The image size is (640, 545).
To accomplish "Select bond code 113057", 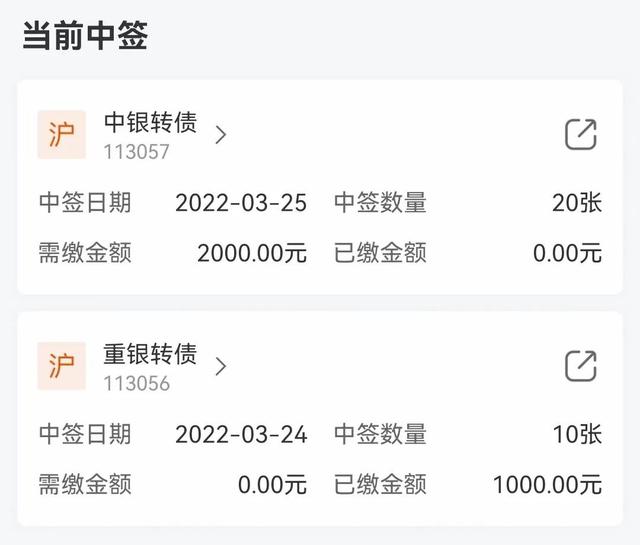I will click(136, 152).
